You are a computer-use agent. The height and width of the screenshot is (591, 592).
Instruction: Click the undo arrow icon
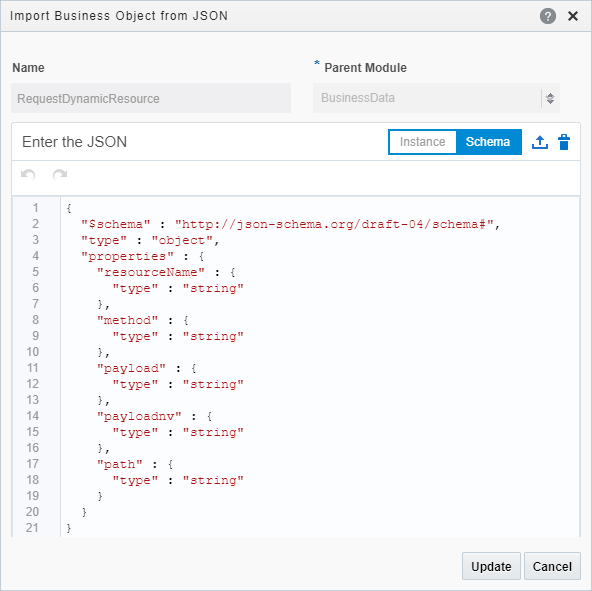tap(28, 174)
